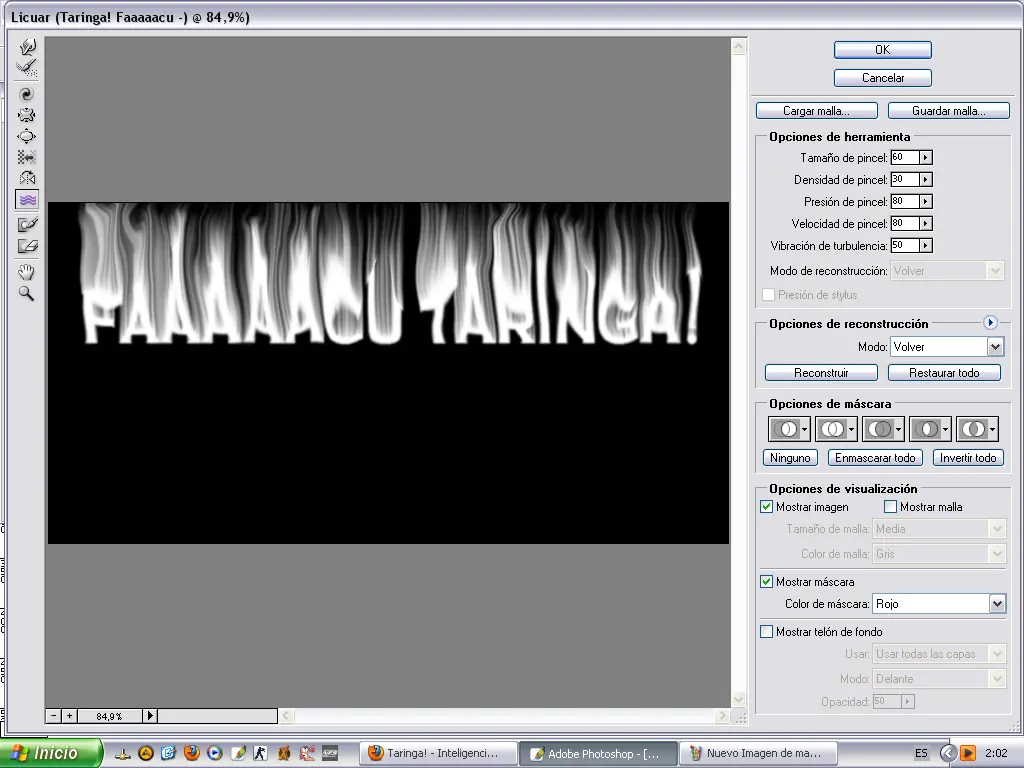1024x768 pixels.
Task: Select the Pucker tool
Action: click(27, 116)
